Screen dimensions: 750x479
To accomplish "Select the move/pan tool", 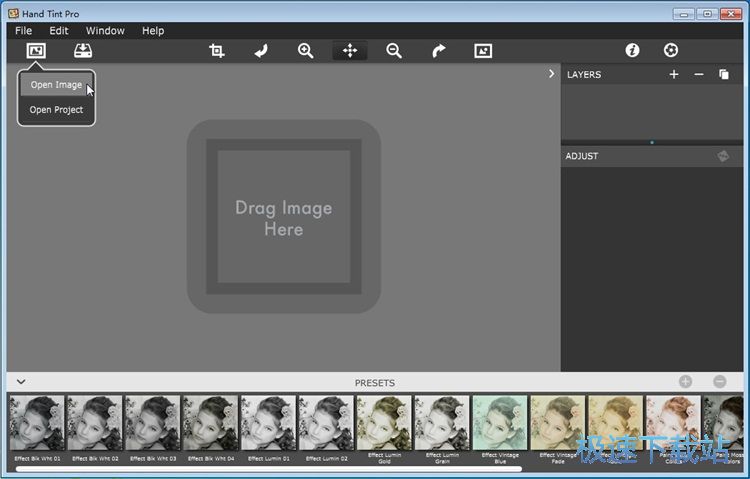I will click(x=350, y=51).
